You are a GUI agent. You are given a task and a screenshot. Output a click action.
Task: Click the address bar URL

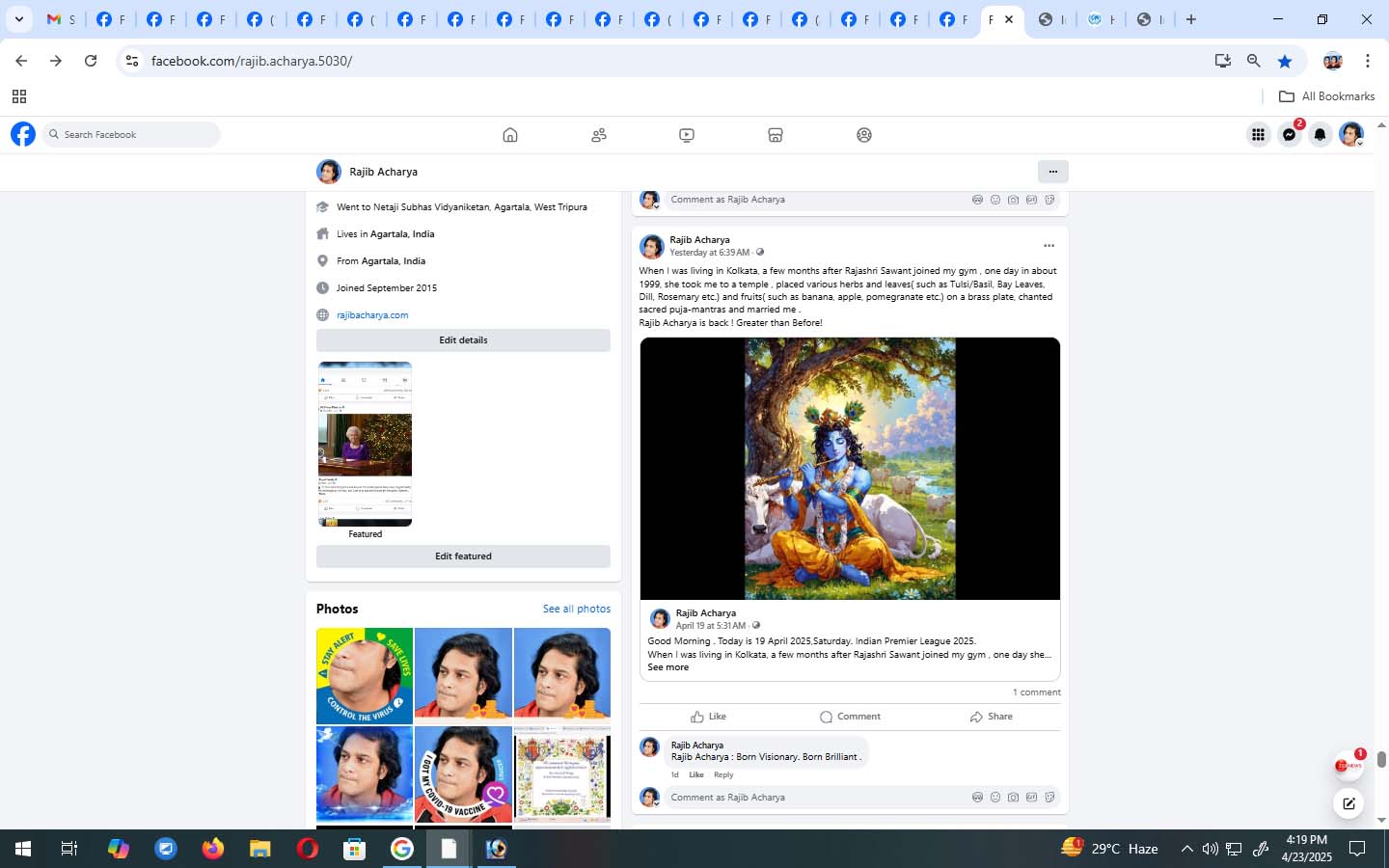click(252, 61)
